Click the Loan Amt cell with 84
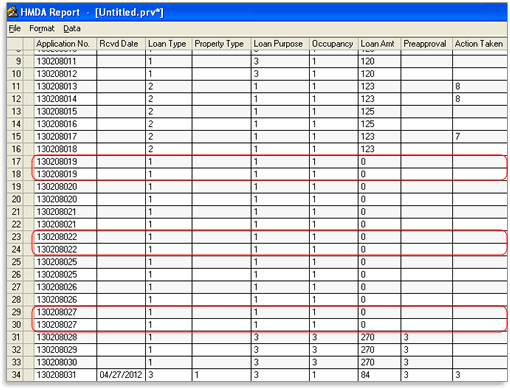 (x=380, y=375)
